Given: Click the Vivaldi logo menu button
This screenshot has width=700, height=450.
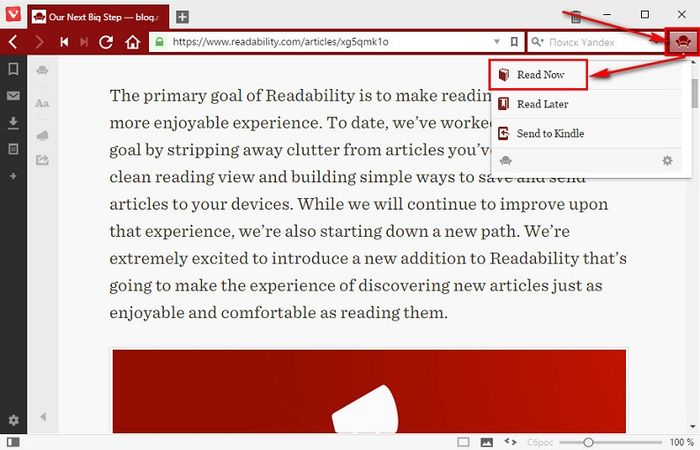Looking at the screenshot, I should click(12, 16).
